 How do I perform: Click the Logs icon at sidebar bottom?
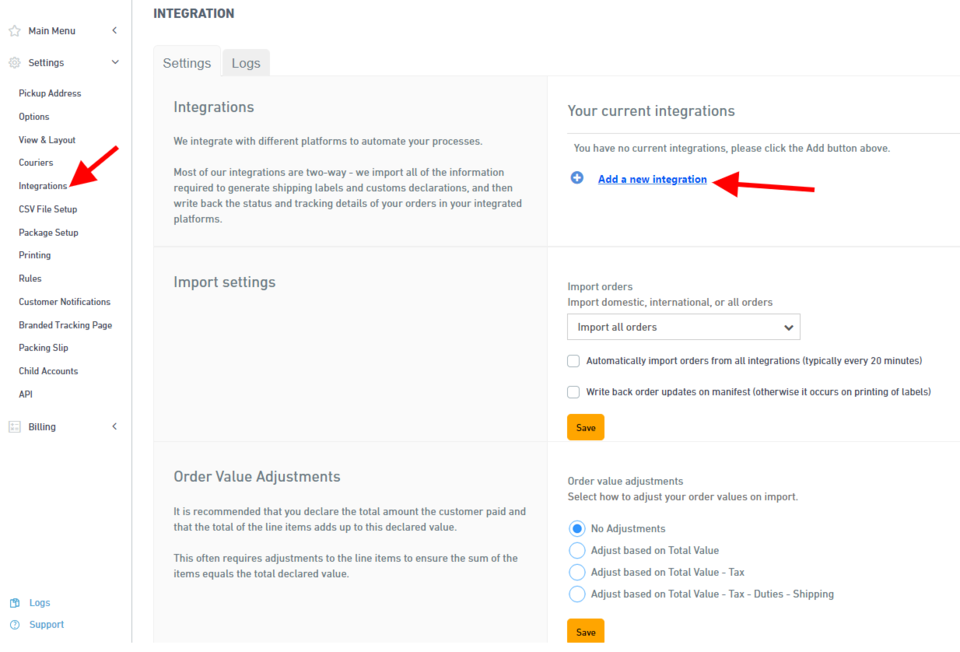(x=14, y=603)
